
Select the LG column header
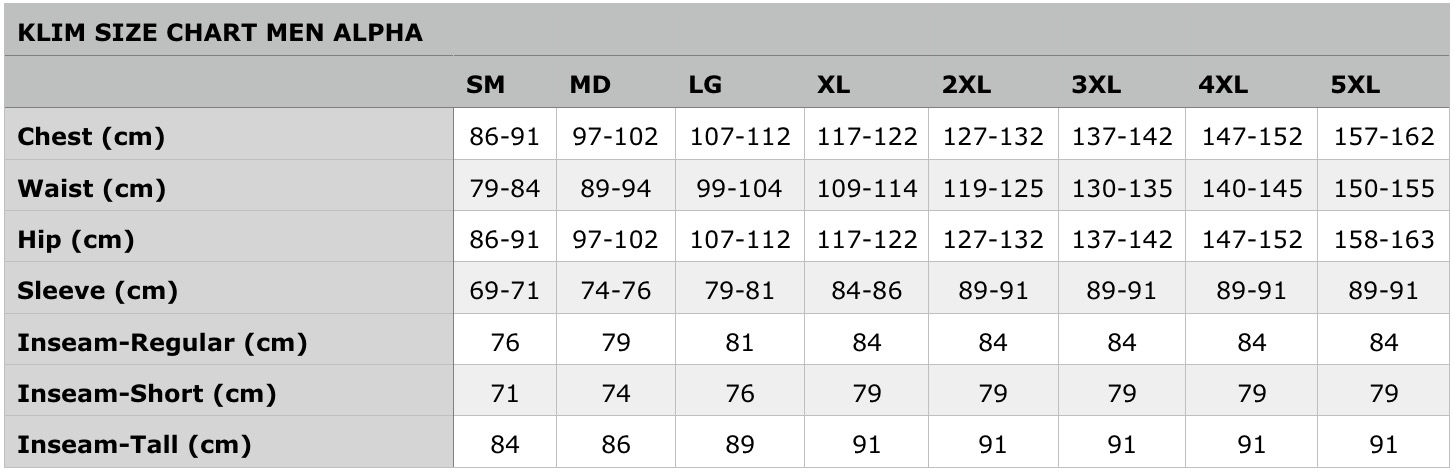[705, 85]
